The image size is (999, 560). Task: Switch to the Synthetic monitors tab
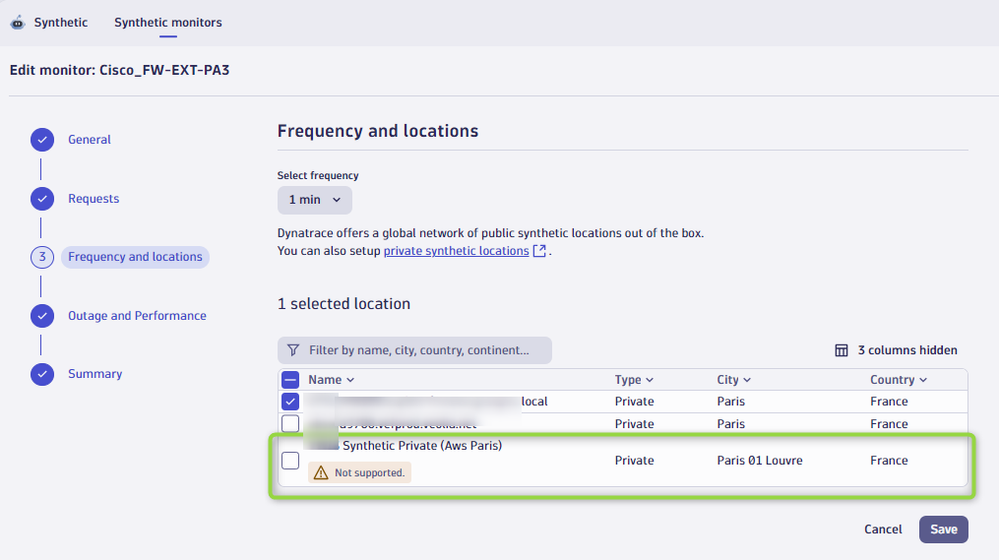(x=168, y=22)
